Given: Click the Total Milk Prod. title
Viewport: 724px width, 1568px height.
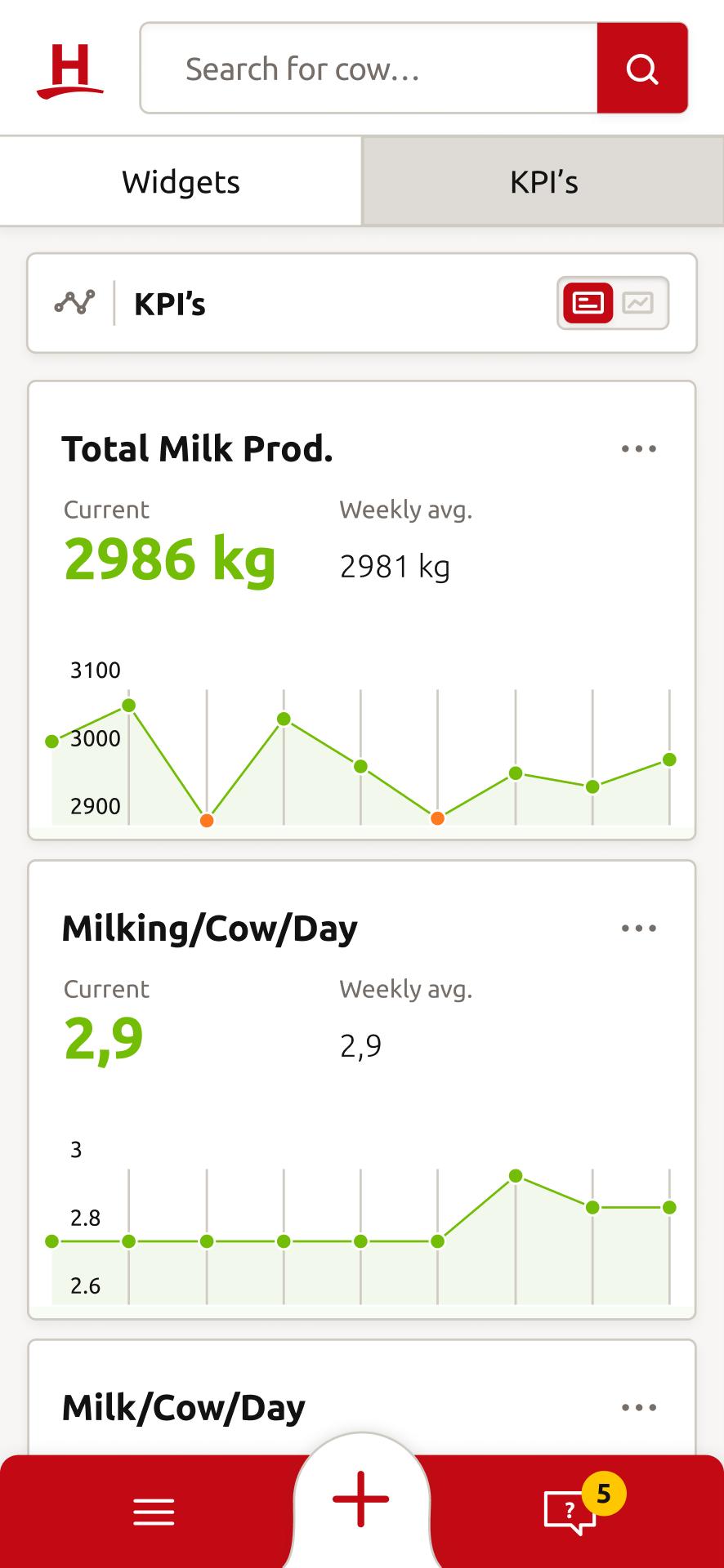Looking at the screenshot, I should [197, 448].
